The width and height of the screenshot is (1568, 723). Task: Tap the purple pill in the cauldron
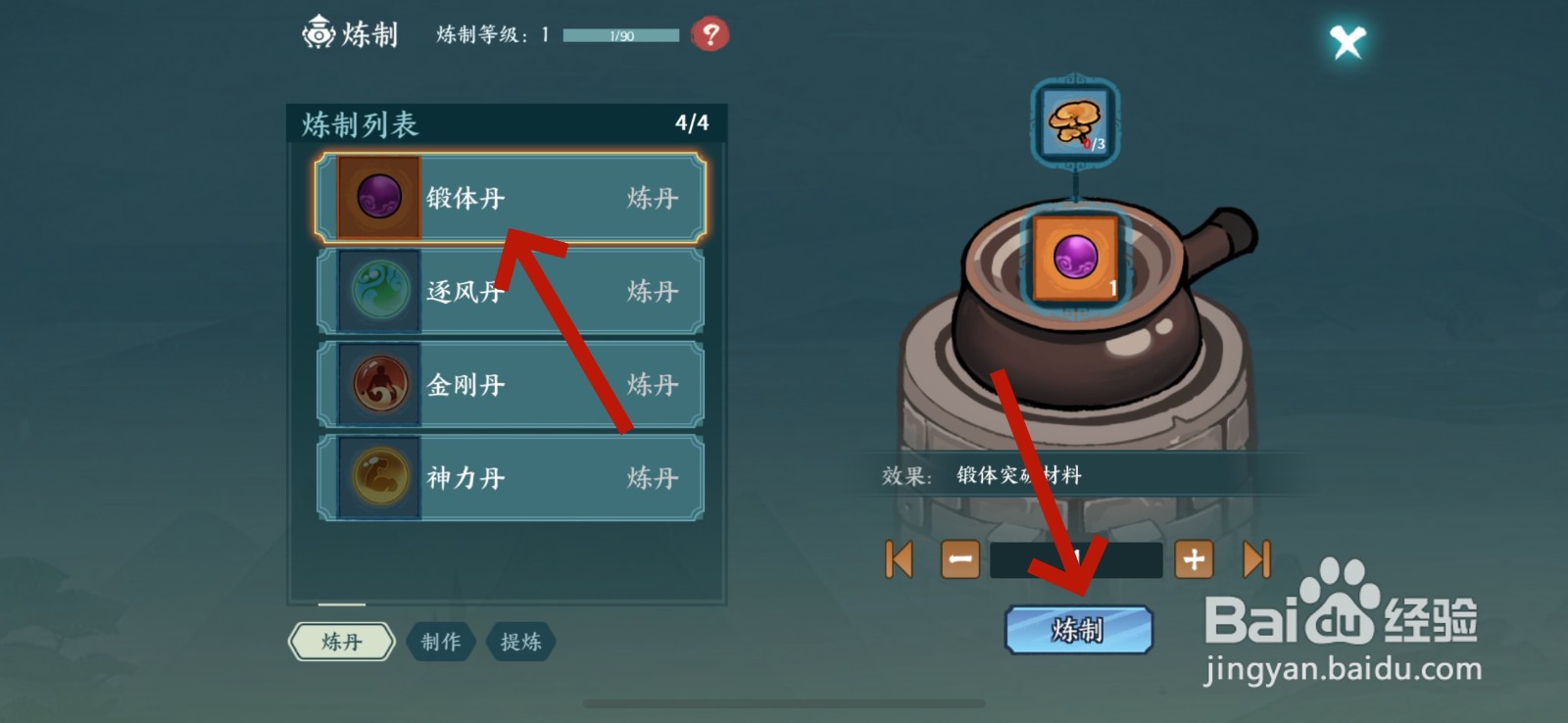pos(1075,259)
